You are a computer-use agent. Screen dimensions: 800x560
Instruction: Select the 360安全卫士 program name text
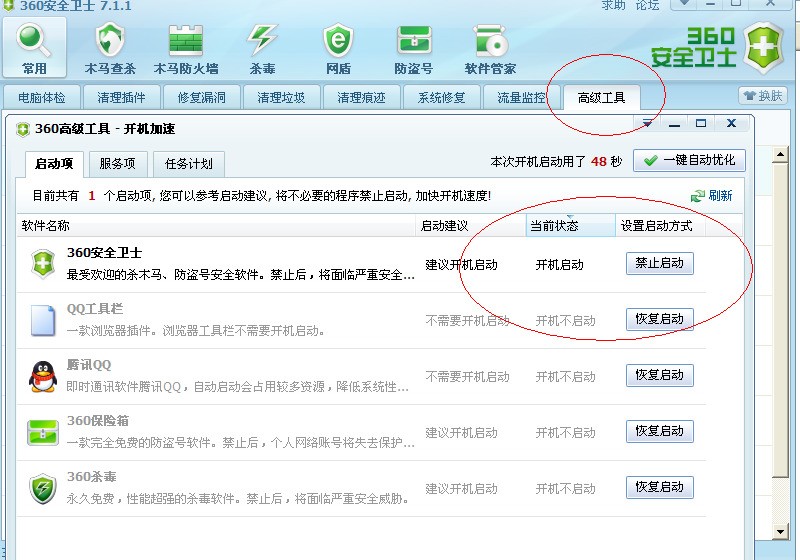(x=105, y=253)
